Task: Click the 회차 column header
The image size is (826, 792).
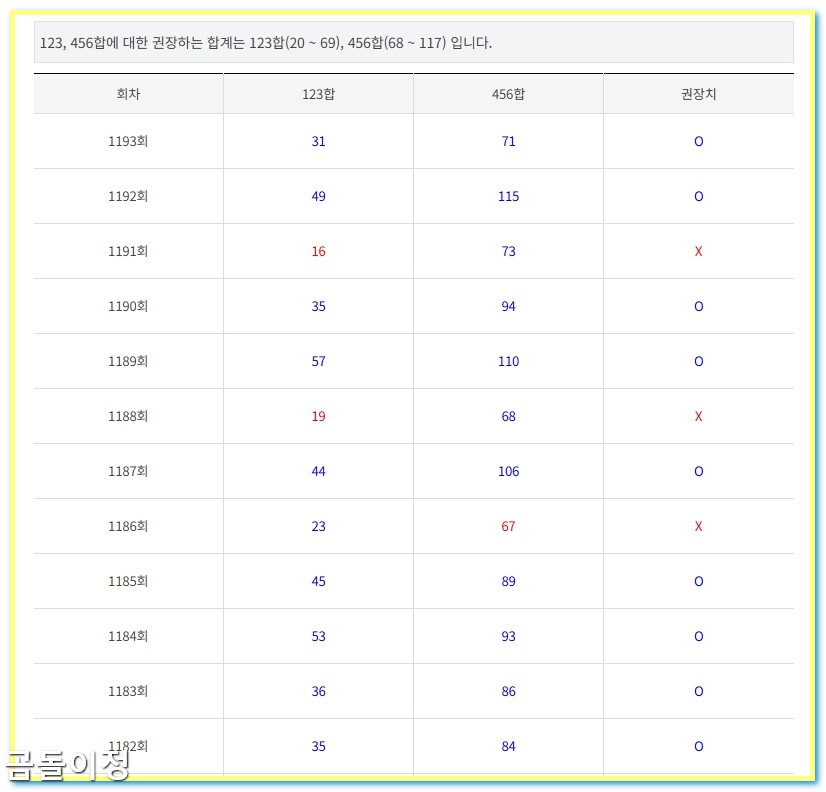Action: coord(128,93)
